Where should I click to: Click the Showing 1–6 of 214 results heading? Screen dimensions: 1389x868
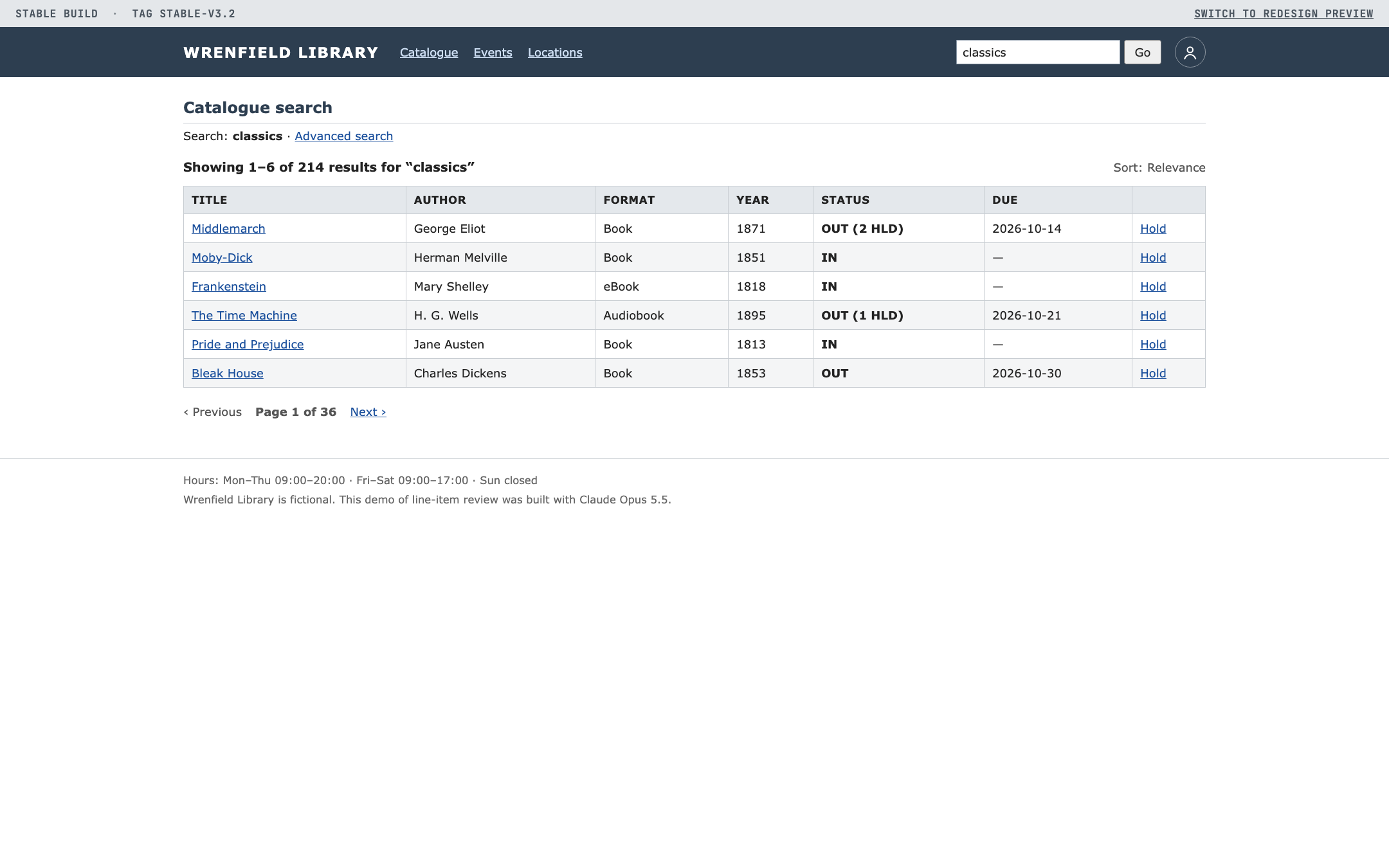click(x=329, y=168)
